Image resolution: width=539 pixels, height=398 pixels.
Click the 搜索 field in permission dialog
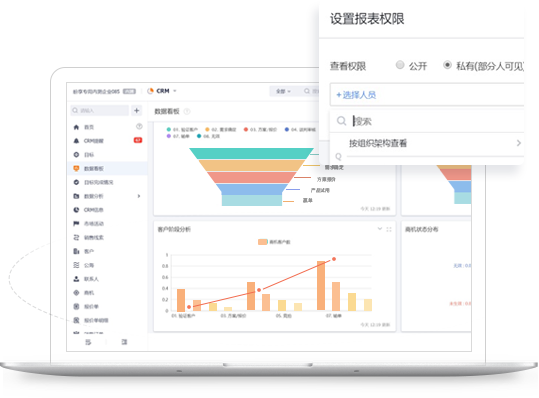pyautogui.click(x=427, y=121)
